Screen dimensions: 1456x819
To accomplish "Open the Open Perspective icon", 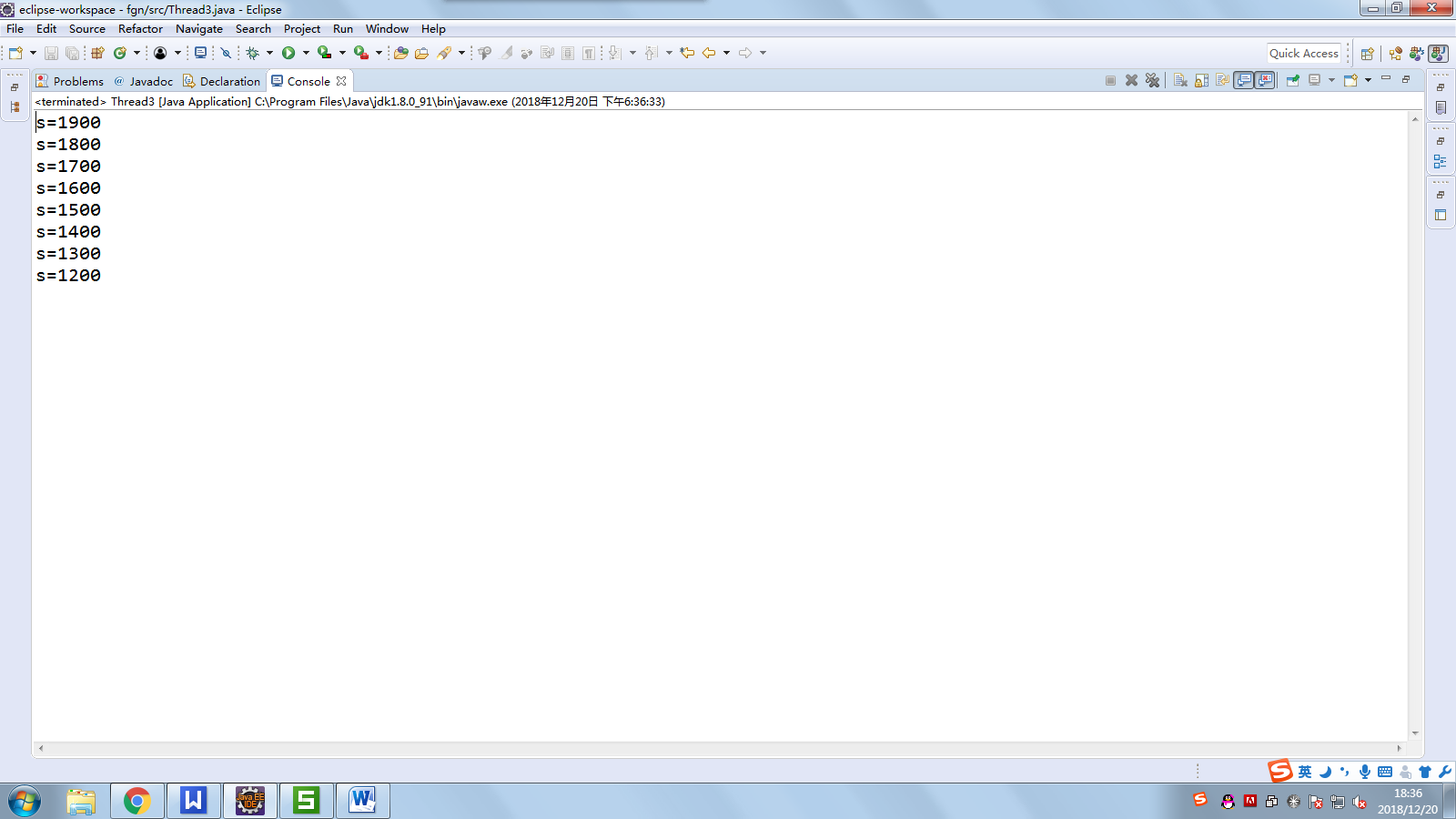I will 1367,54.
